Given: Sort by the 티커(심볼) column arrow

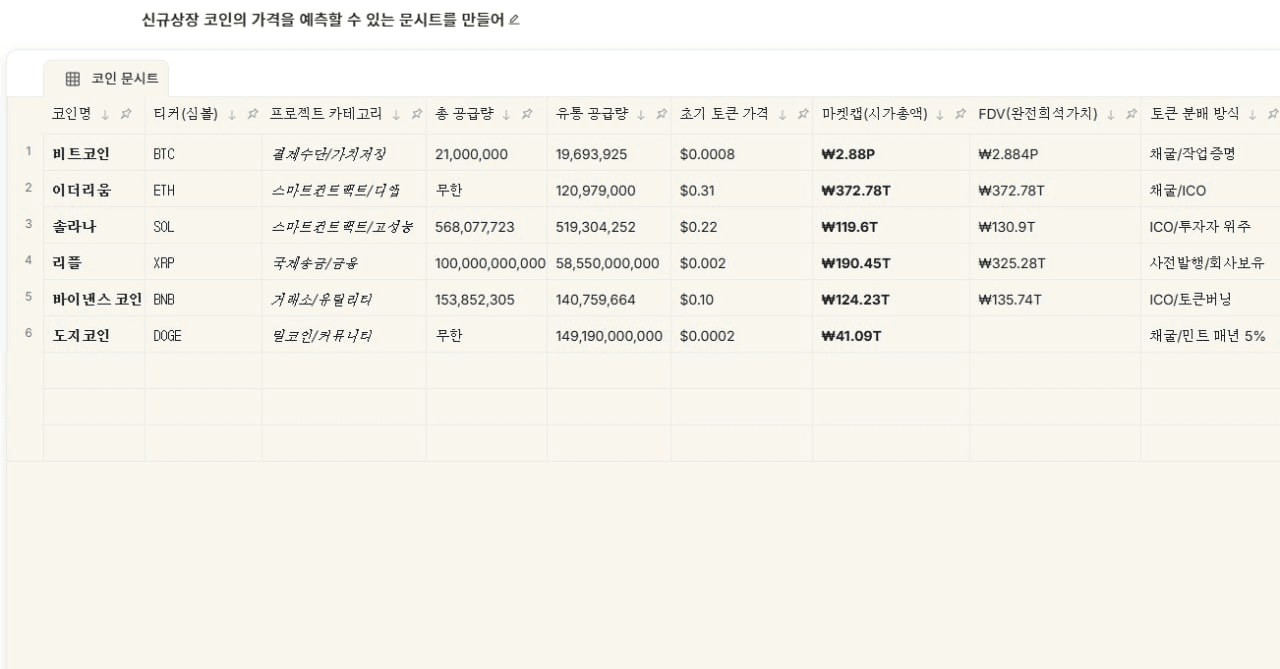Looking at the screenshot, I should 232,115.
